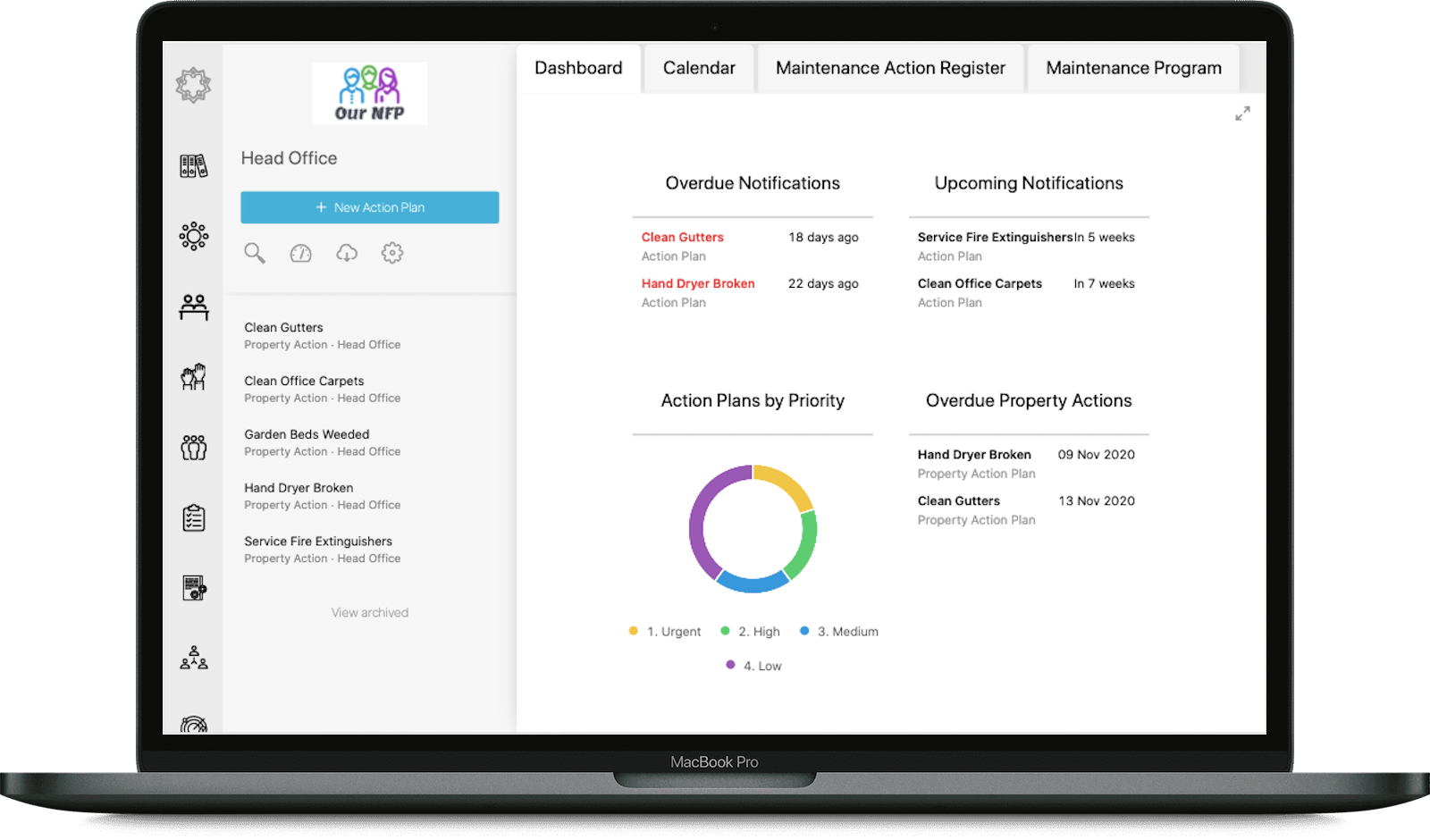
Task: Click the '22 days ago' text
Action: [823, 283]
